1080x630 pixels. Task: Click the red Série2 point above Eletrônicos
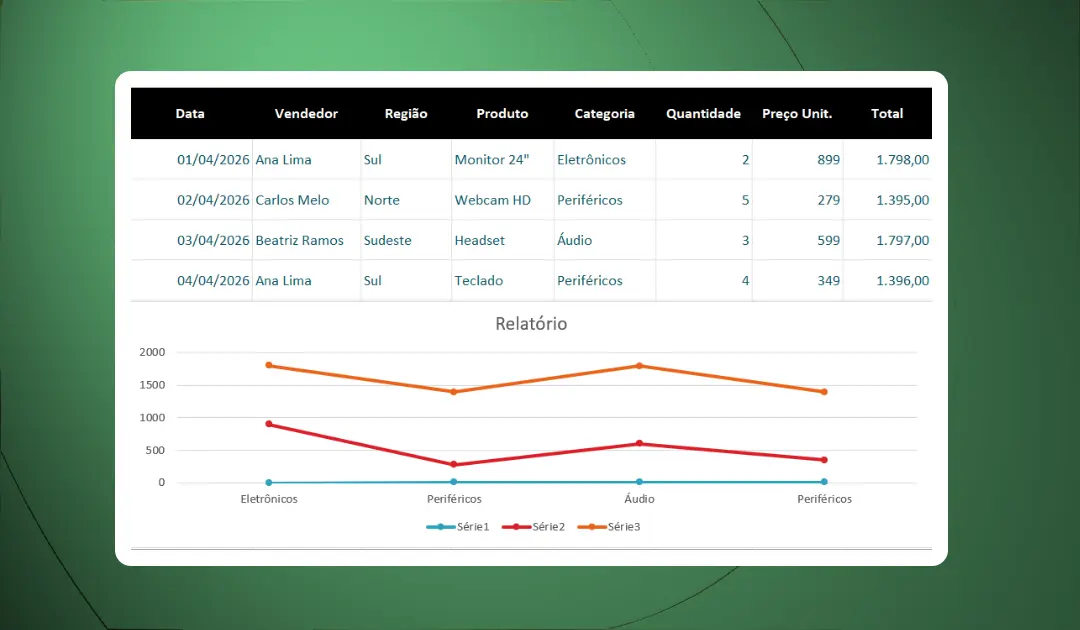click(269, 424)
